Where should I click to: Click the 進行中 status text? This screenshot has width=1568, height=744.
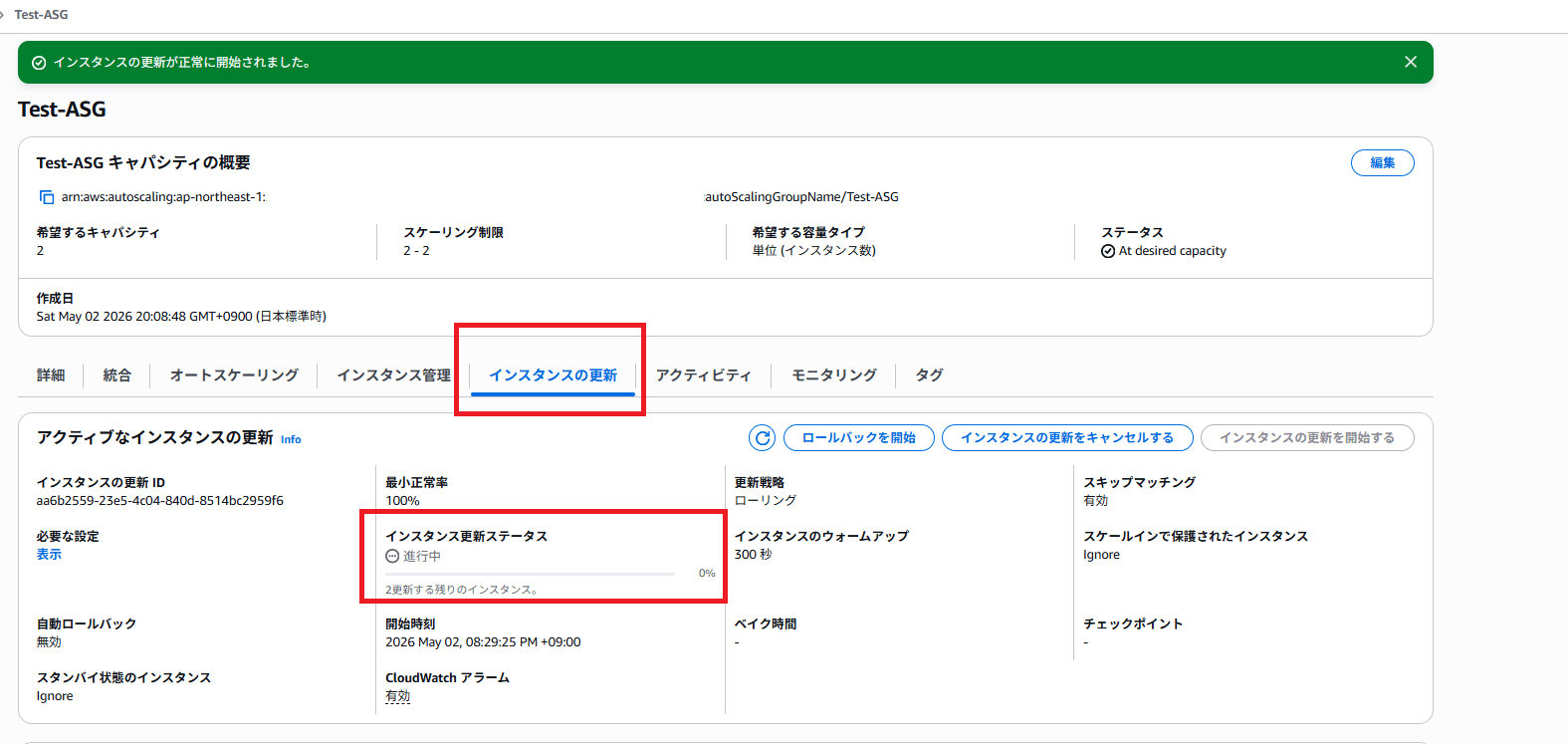point(421,557)
